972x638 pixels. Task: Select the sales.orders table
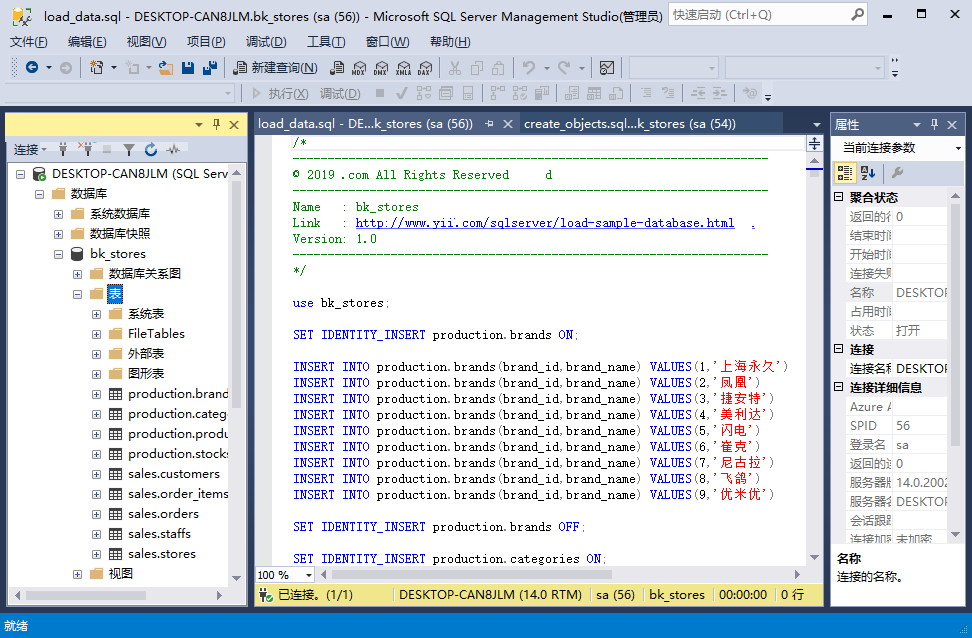click(163, 514)
